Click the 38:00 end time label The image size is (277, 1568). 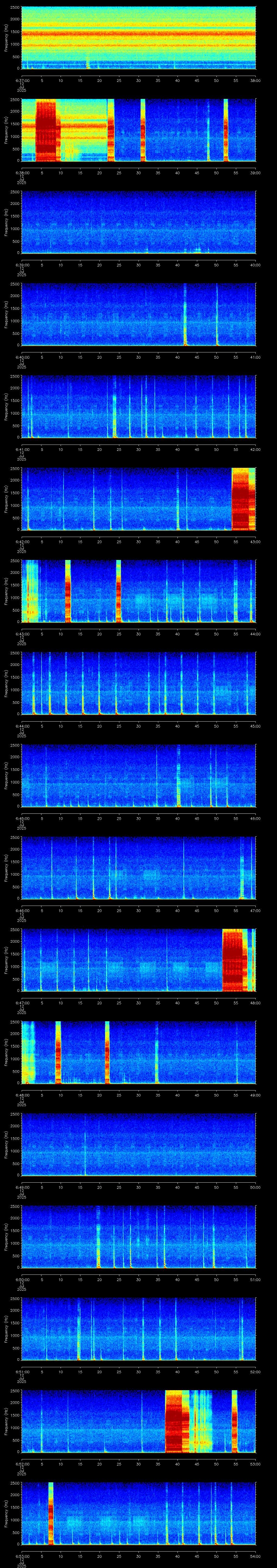(x=256, y=80)
